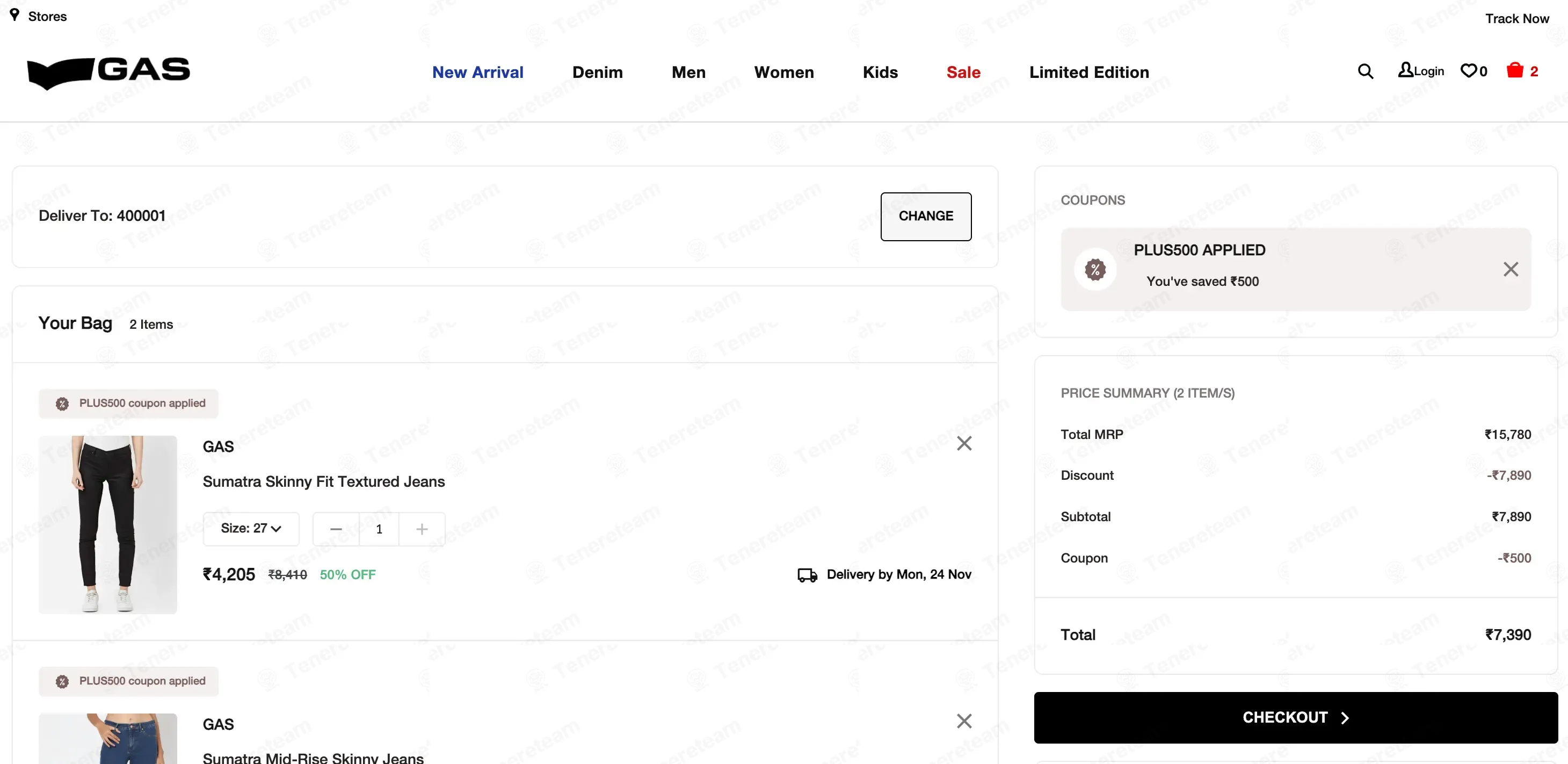This screenshot has height=764, width=1568.
Task: Click the Your Bag heading
Action: (x=76, y=323)
